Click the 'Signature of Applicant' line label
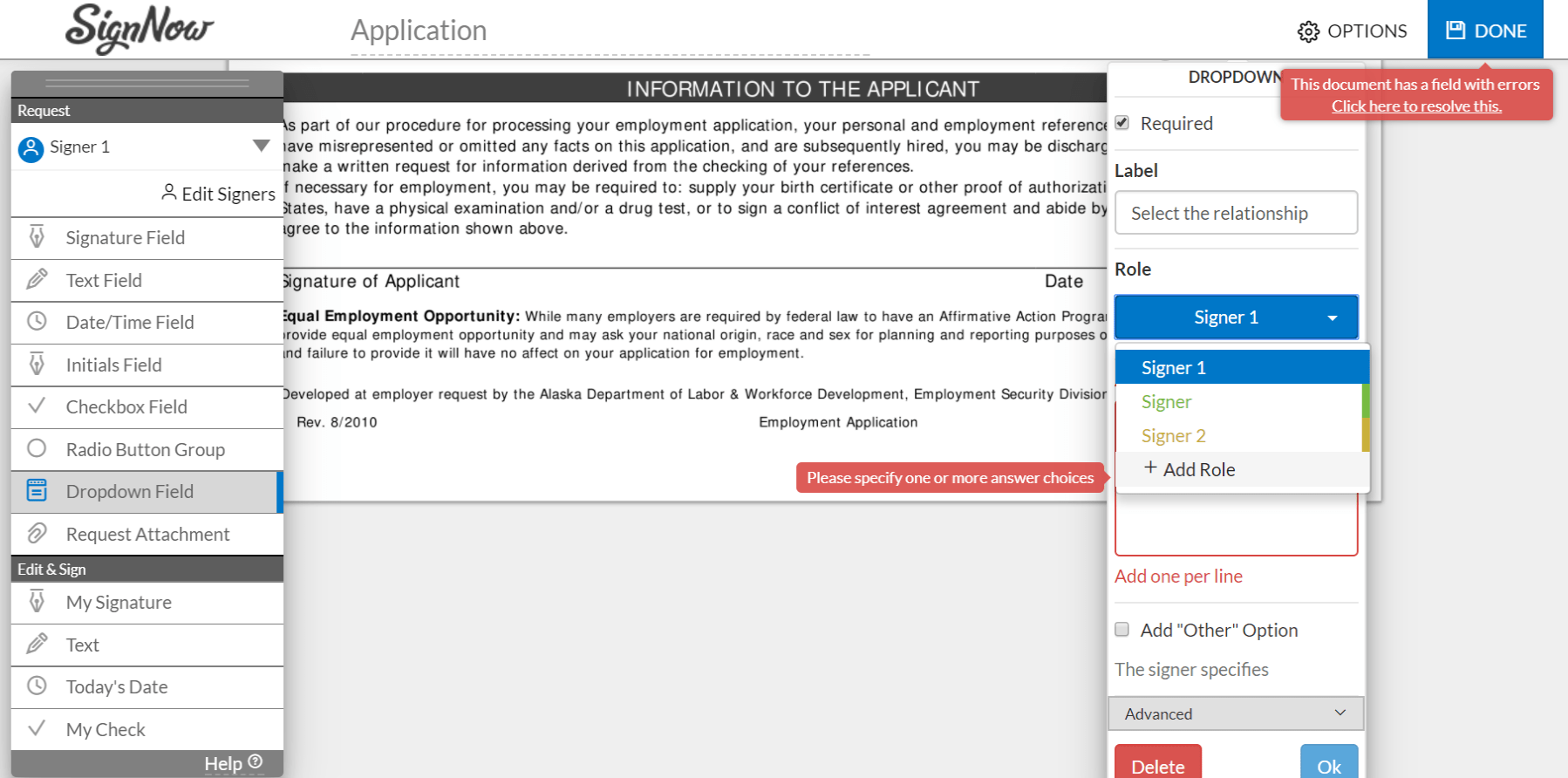Screen dimensions: 1568x778 point(370,282)
